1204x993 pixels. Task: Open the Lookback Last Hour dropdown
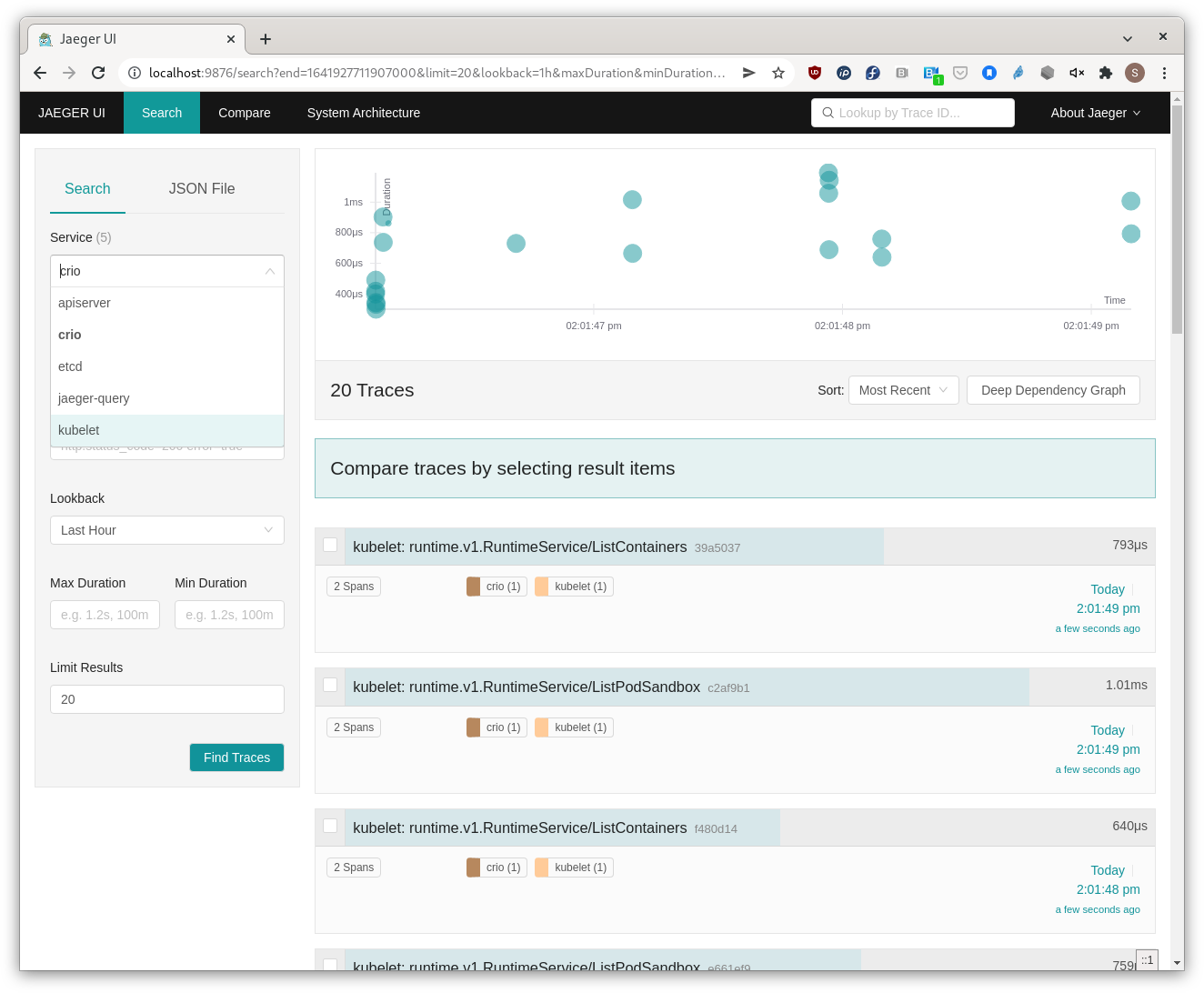click(167, 530)
